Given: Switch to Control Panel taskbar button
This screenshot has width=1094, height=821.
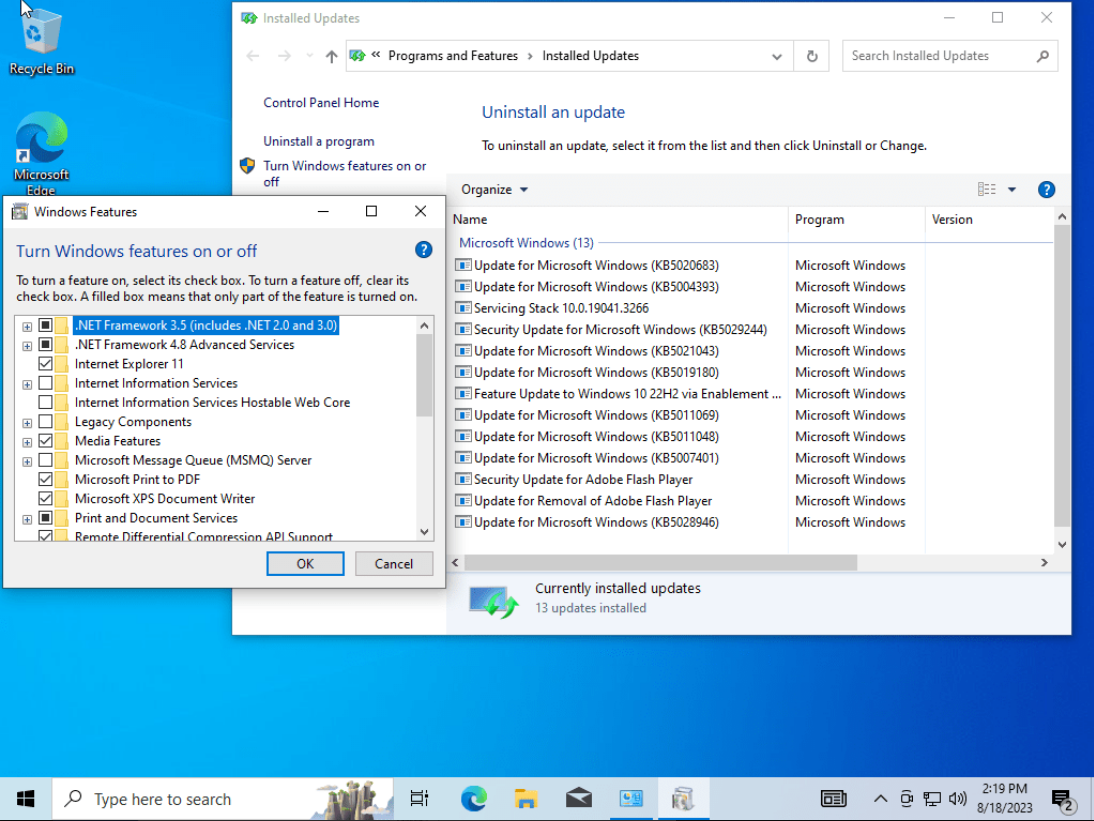Looking at the screenshot, I should tap(631, 799).
